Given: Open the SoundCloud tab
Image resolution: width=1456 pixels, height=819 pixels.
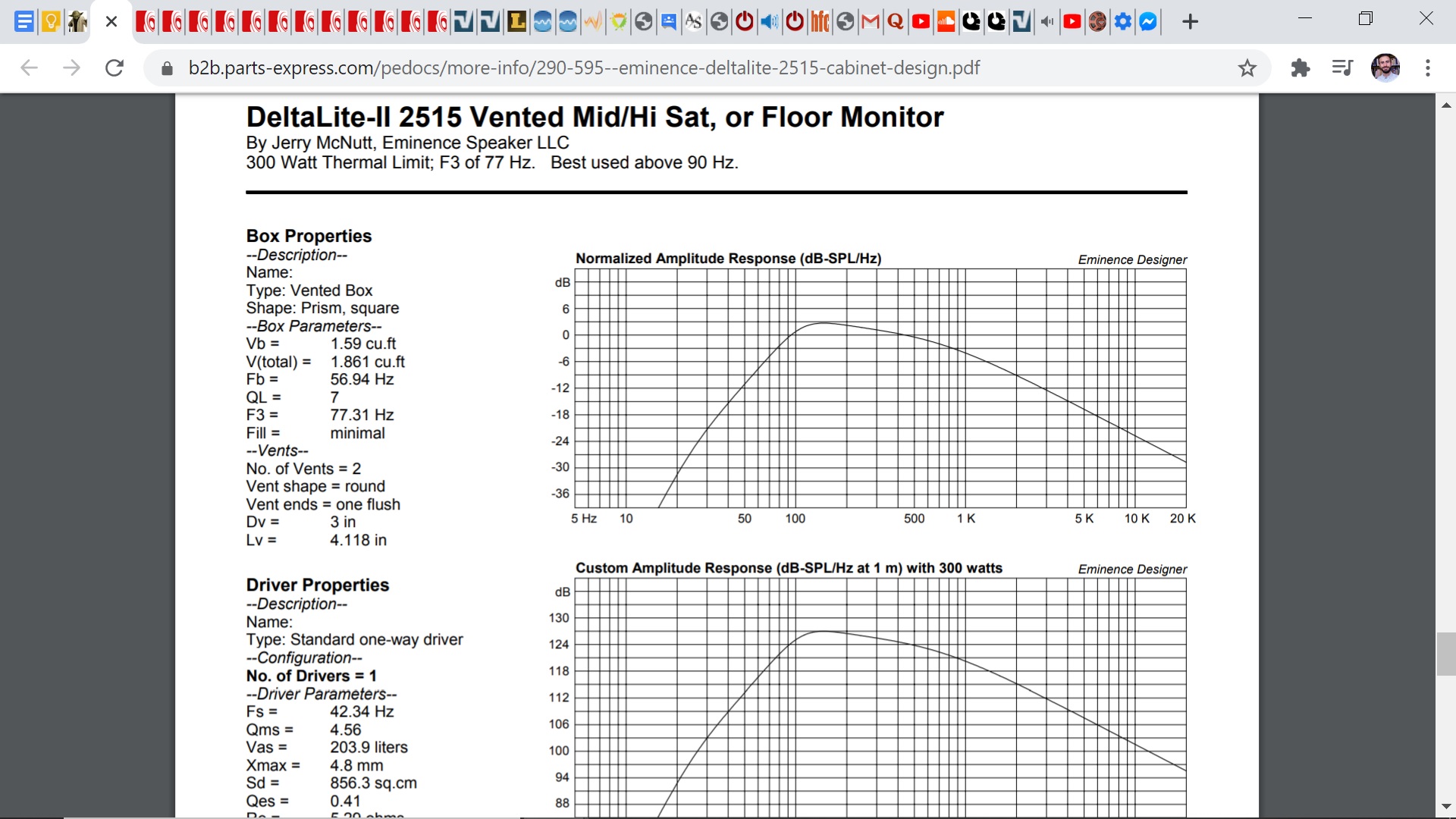Looking at the screenshot, I should [x=946, y=21].
